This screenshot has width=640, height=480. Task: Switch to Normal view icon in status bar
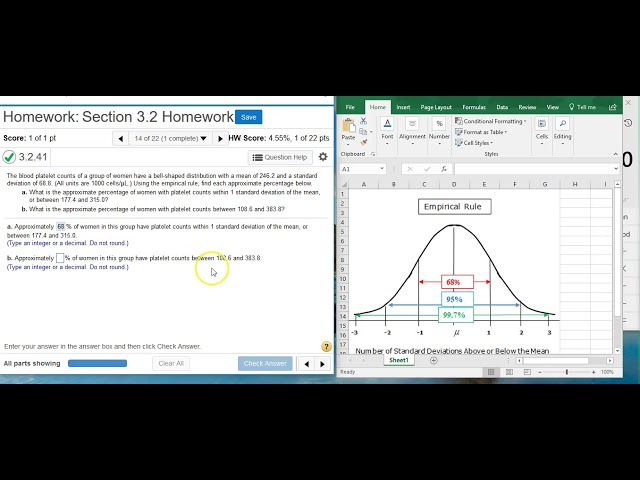click(x=491, y=372)
